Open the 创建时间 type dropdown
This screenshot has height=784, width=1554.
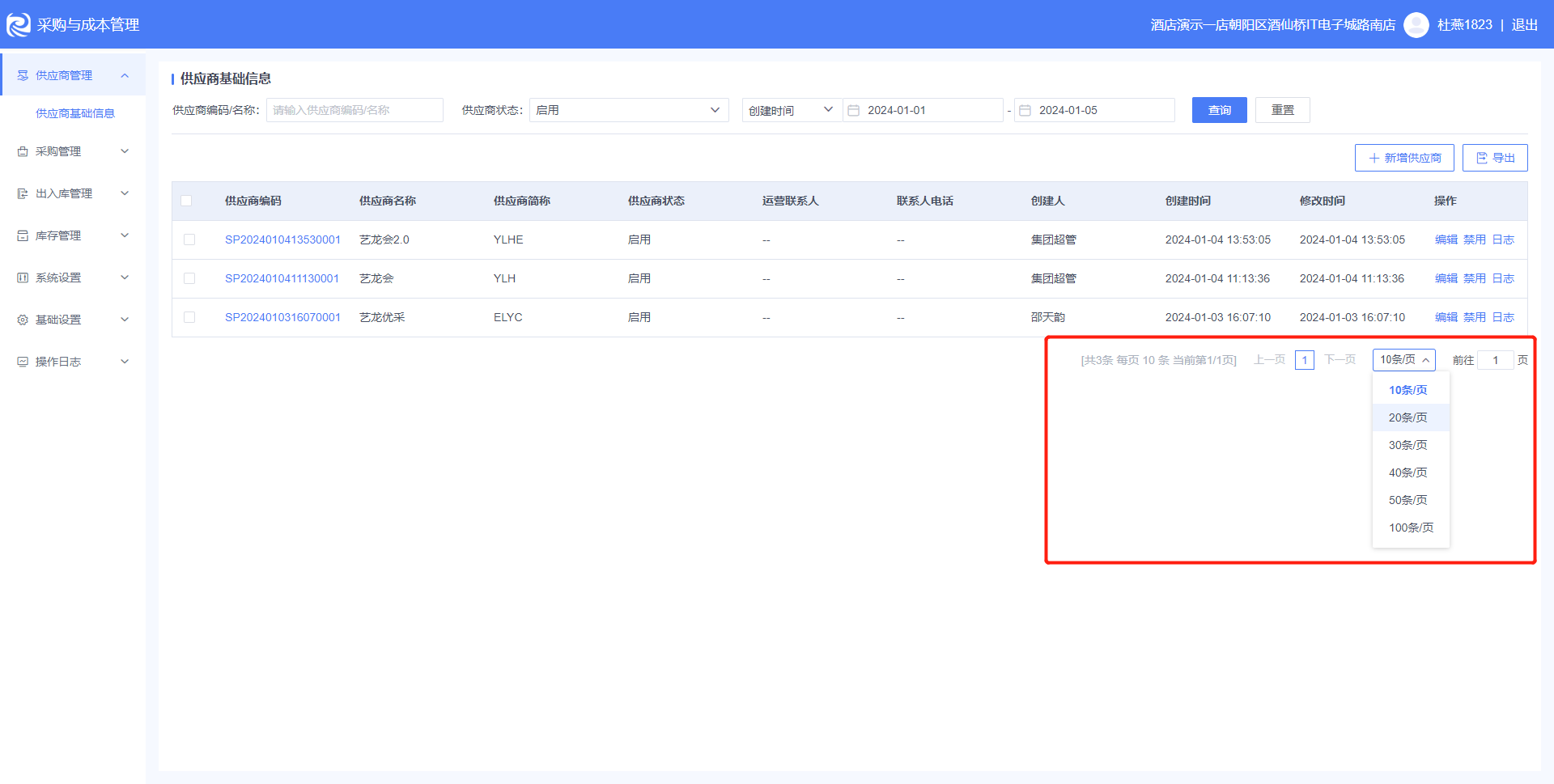coord(792,110)
